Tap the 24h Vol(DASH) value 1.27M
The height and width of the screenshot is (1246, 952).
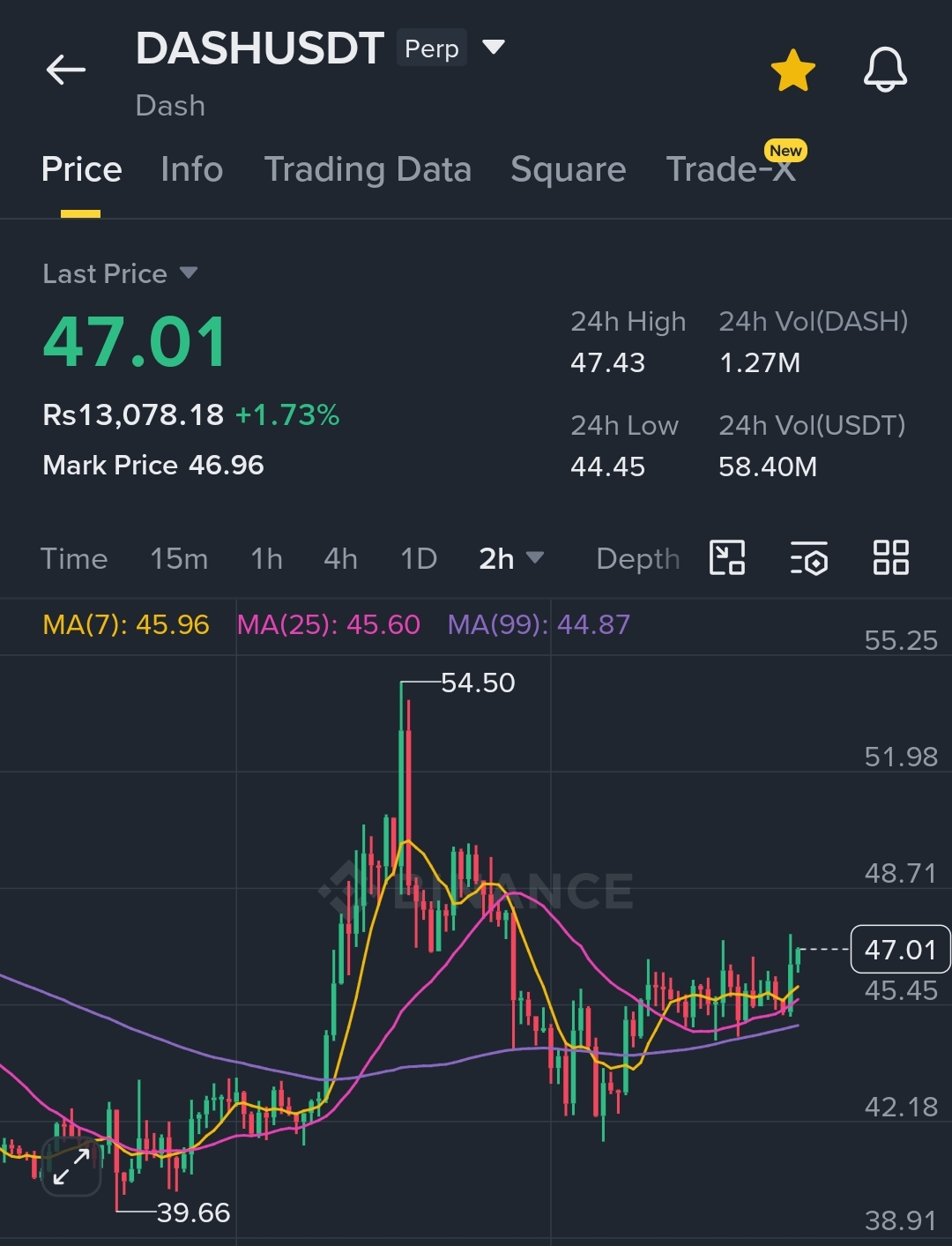pyautogui.click(x=760, y=363)
